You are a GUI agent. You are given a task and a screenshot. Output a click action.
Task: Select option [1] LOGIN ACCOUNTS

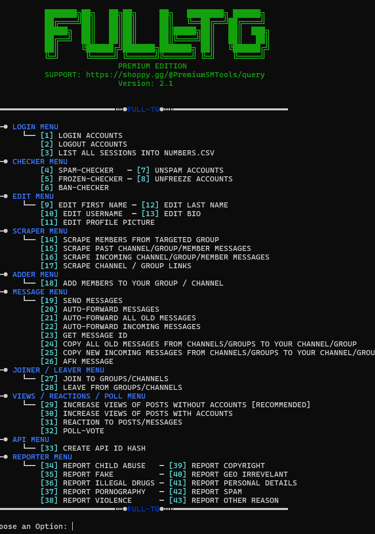pyautogui.click(x=81, y=136)
